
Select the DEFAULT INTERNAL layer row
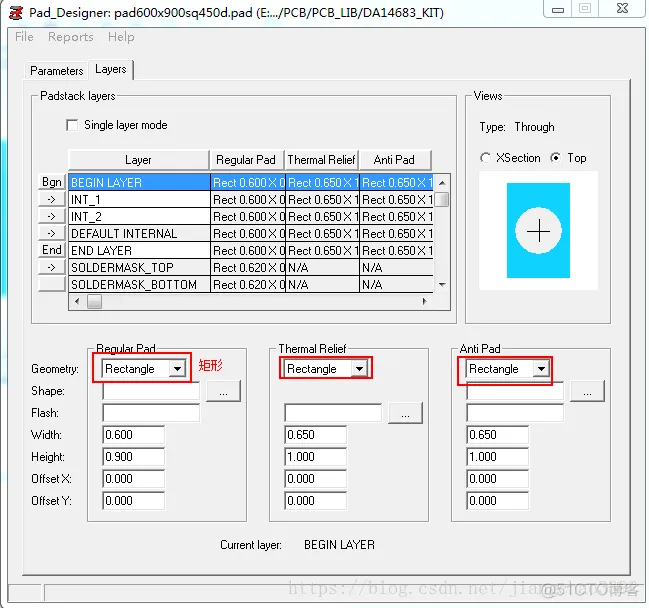[x=251, y=233]
